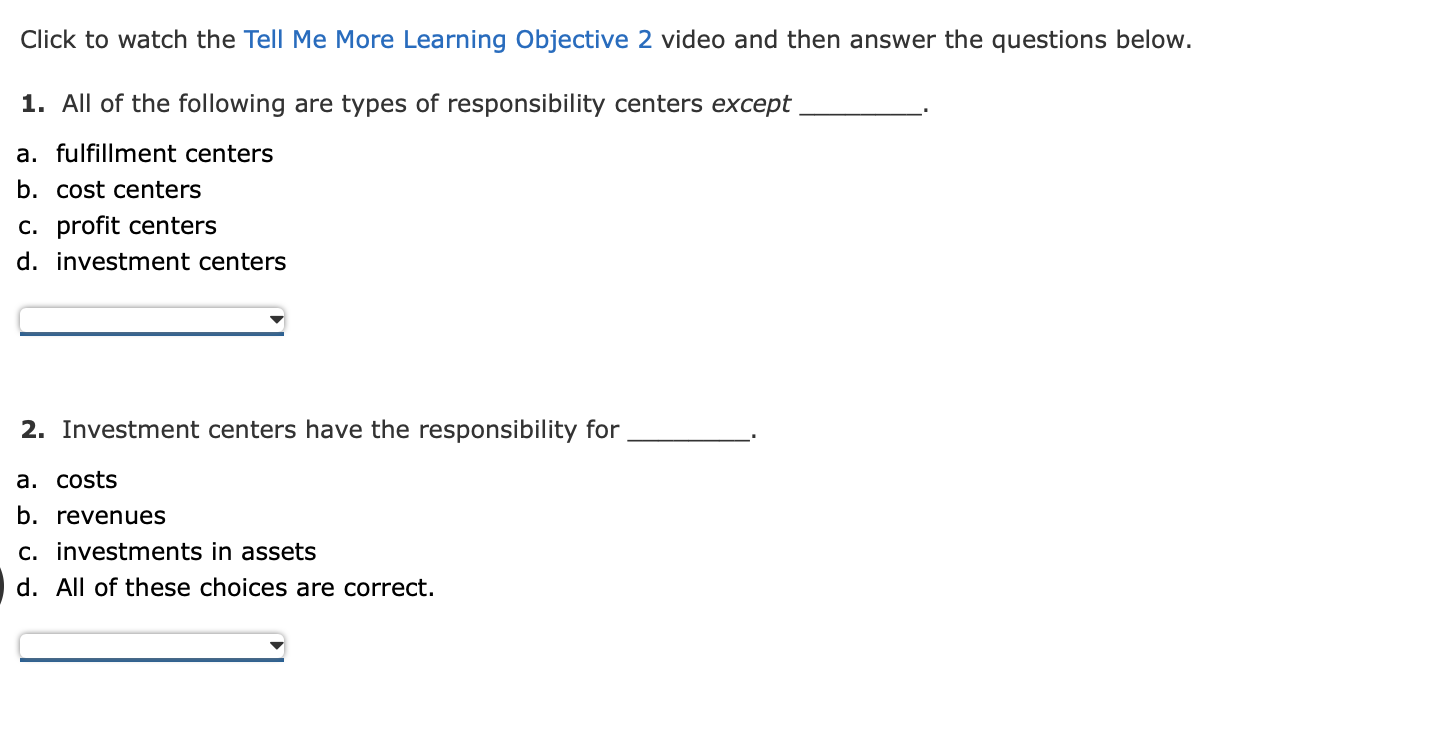Open the Tell Me More Learning Objective 2 video
Image resolution: width=1456 pixels, height=738 pixels.
coord(448,39)
